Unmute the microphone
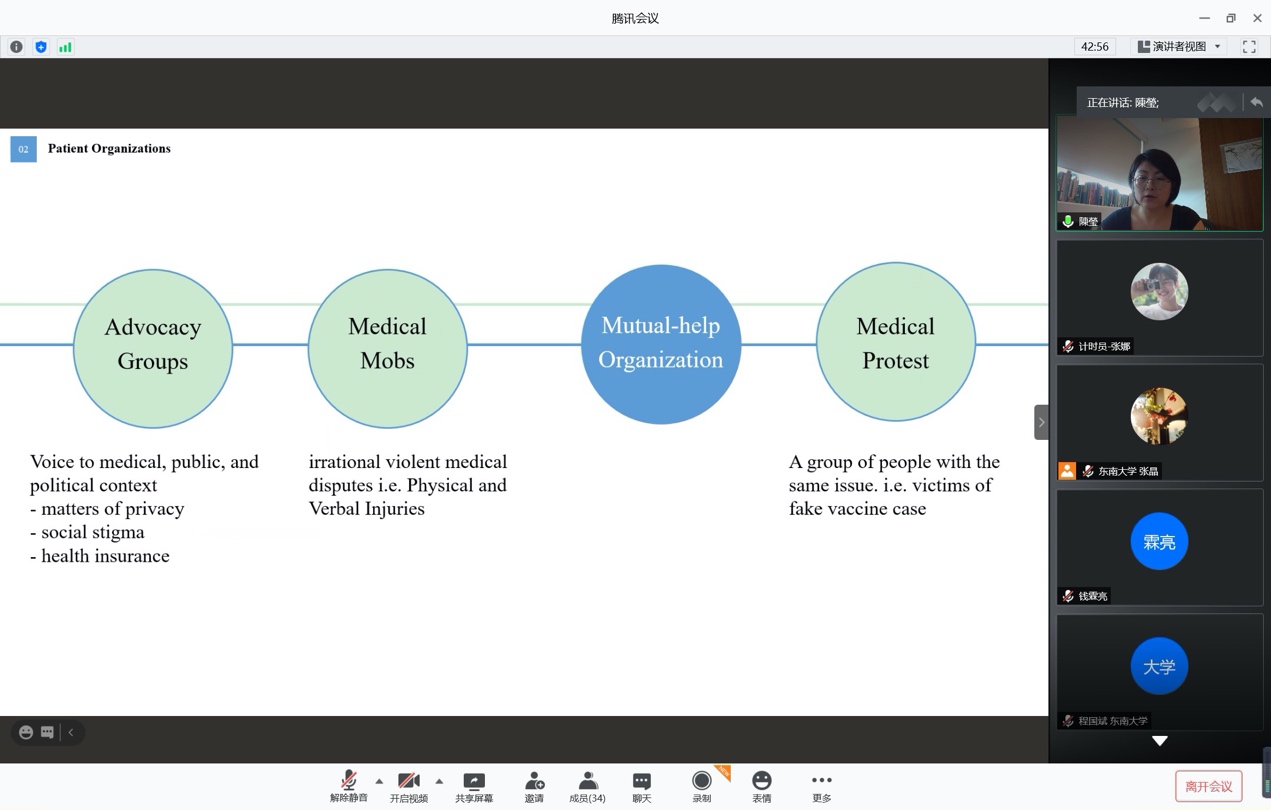 348,786
